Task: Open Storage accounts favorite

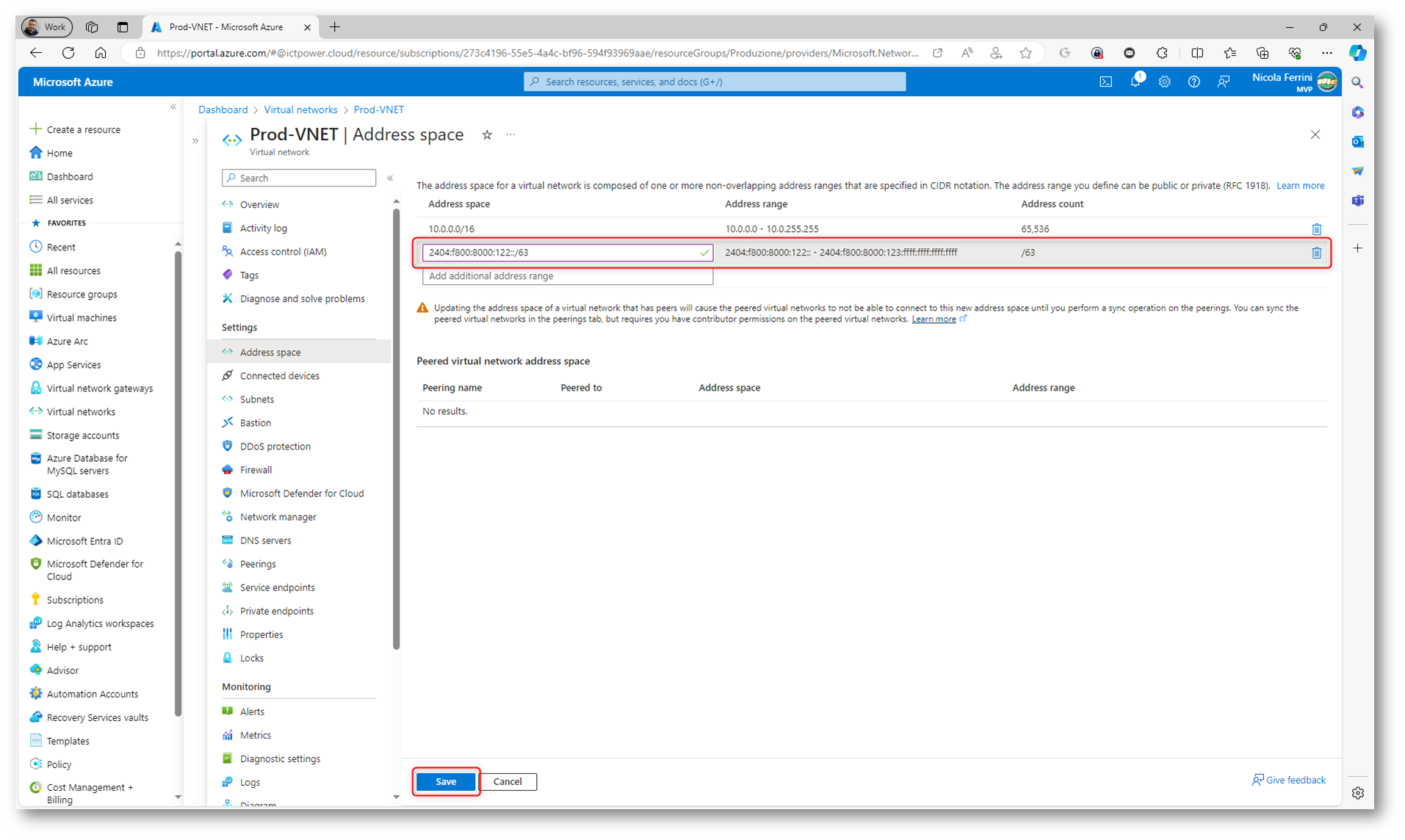Action: point(82,435)
